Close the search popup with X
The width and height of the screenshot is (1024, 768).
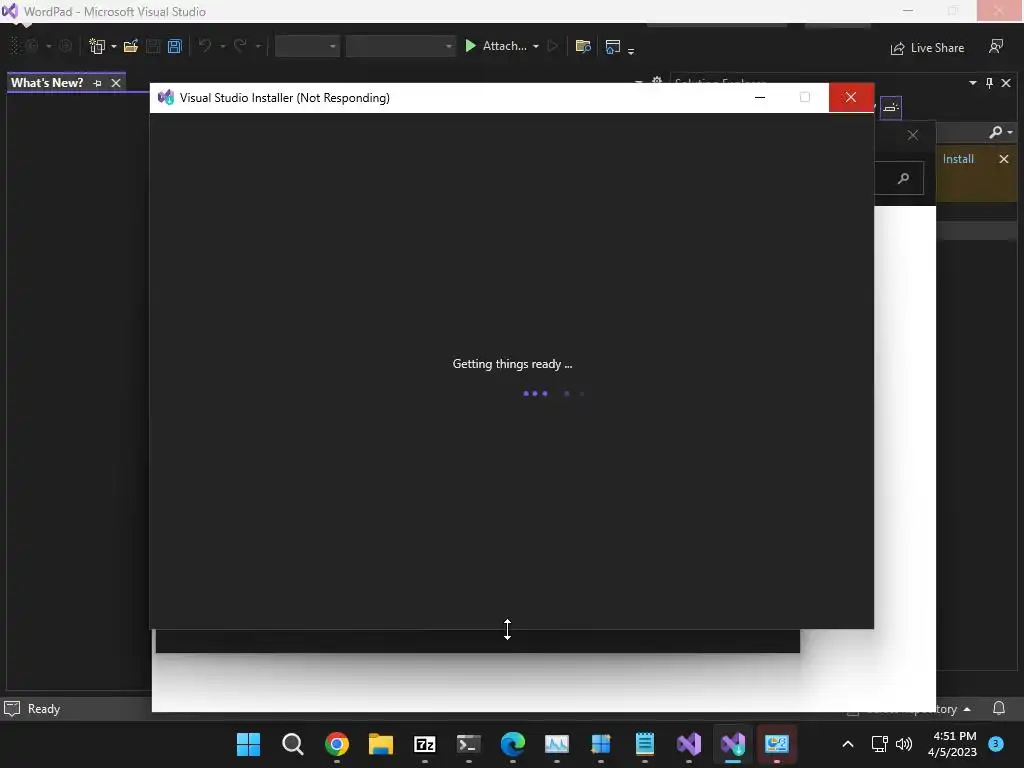[912, 135]
